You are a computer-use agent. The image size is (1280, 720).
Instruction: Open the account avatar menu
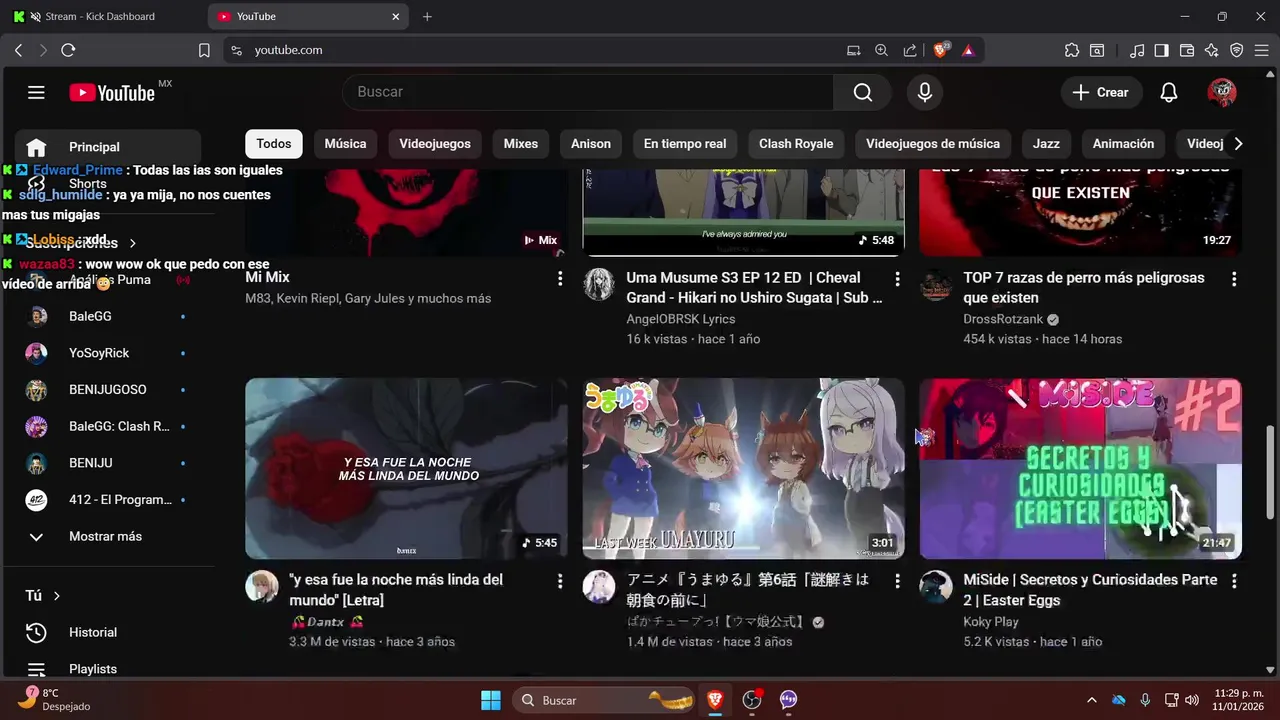pyautogui.click(x=1222, y=92)
